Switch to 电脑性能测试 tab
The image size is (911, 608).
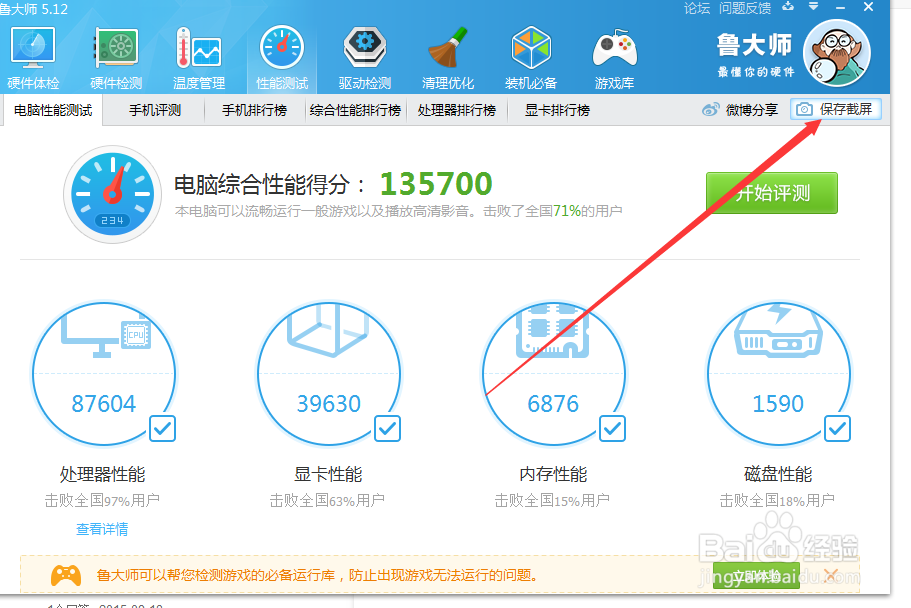[x=53, y=110]
